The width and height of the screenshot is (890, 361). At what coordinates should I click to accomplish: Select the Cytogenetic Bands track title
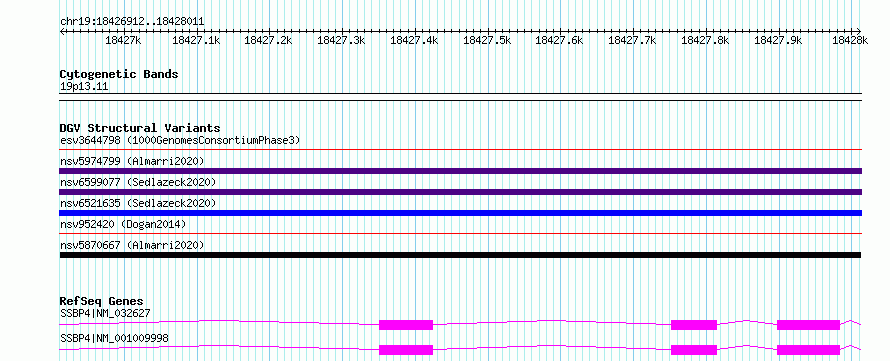click(119, 74)
